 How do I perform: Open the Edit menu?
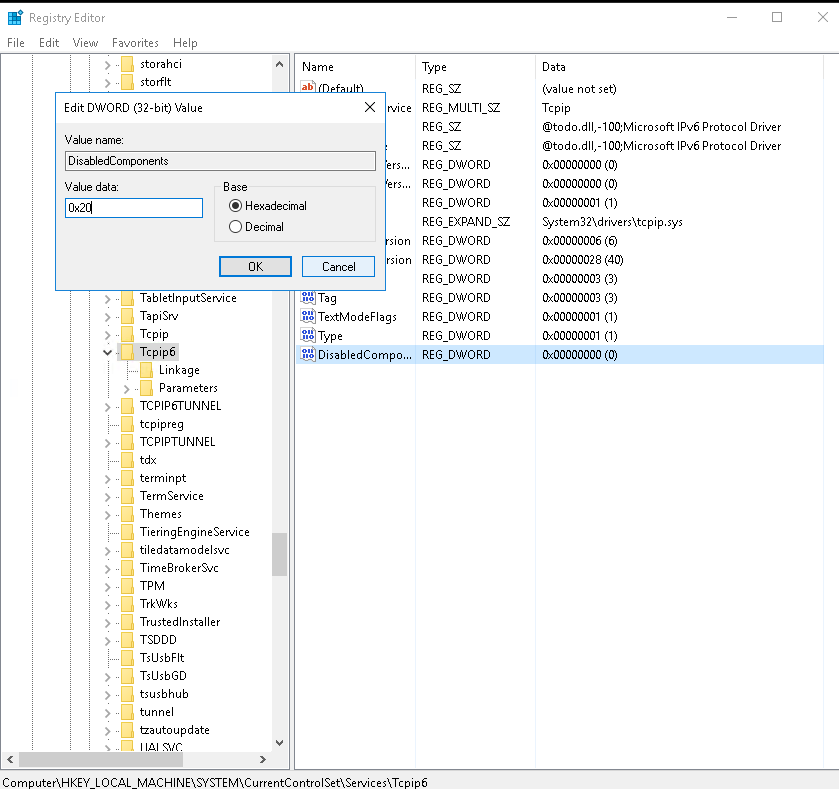pos(49,43)
